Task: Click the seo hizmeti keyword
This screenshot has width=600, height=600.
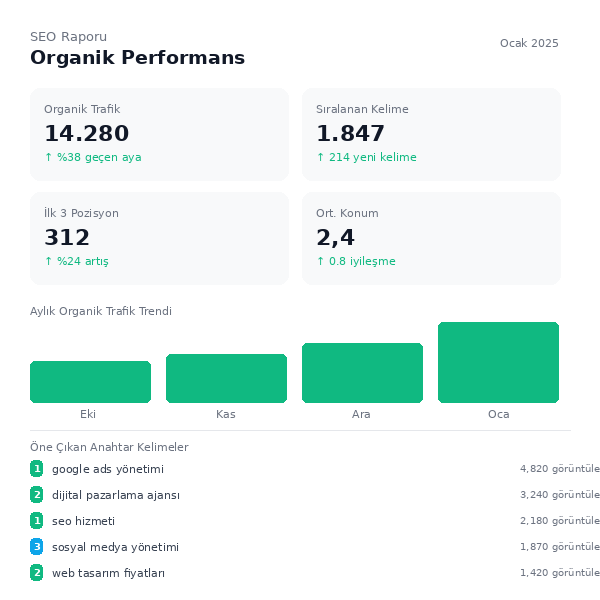Action: tap(83, 521)
